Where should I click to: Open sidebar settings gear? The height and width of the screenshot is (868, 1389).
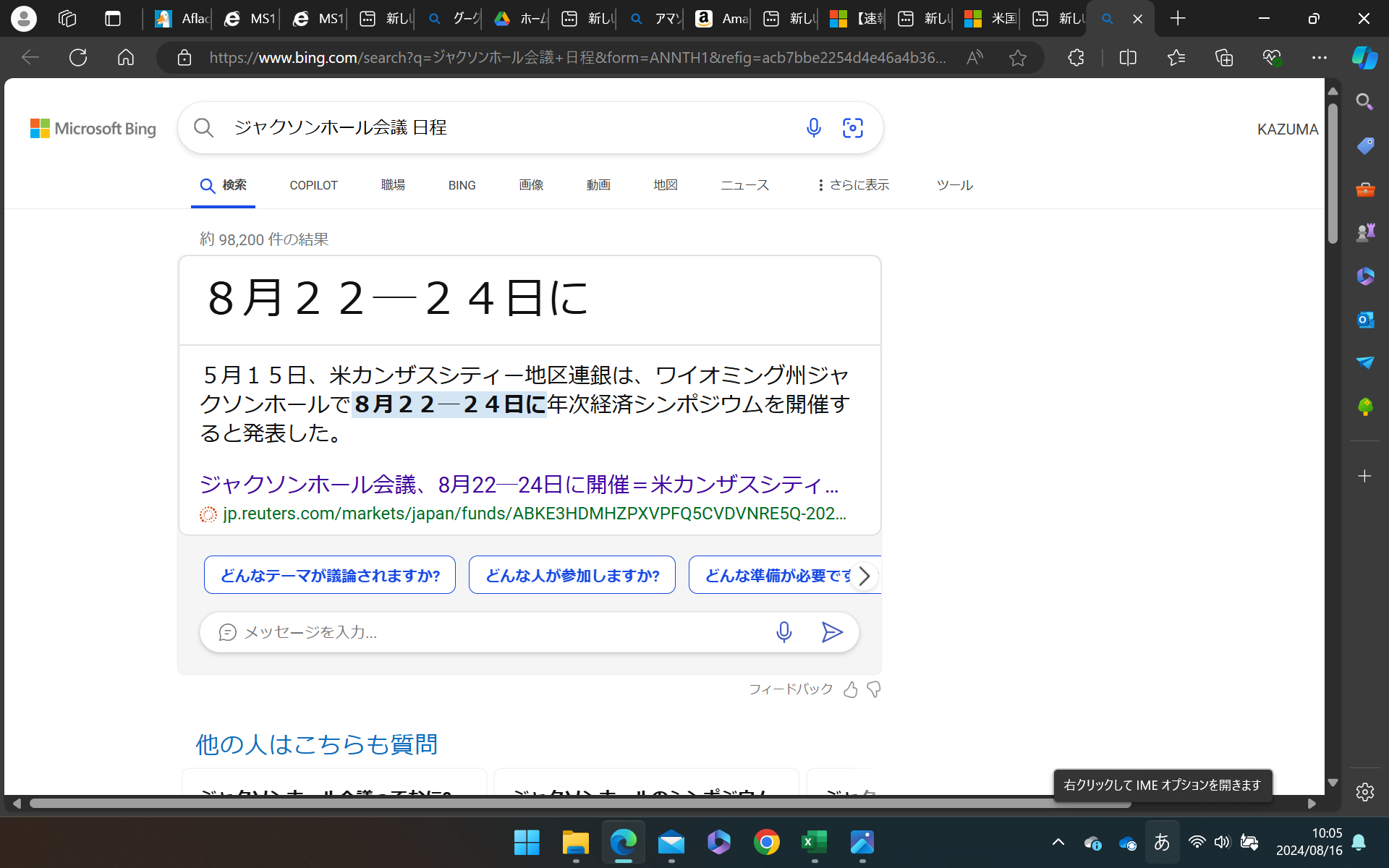pyautogui.click(x=1365, y=792)
